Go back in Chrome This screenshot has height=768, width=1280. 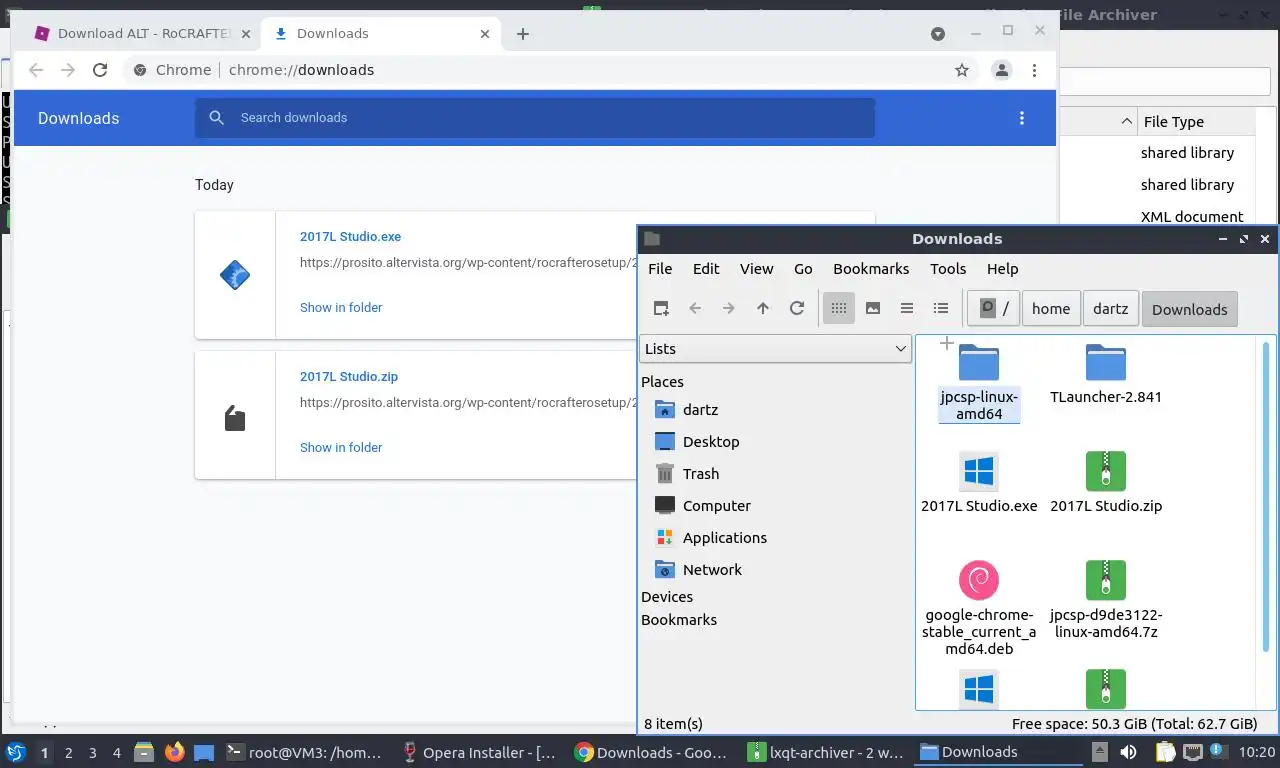(36, 70)
